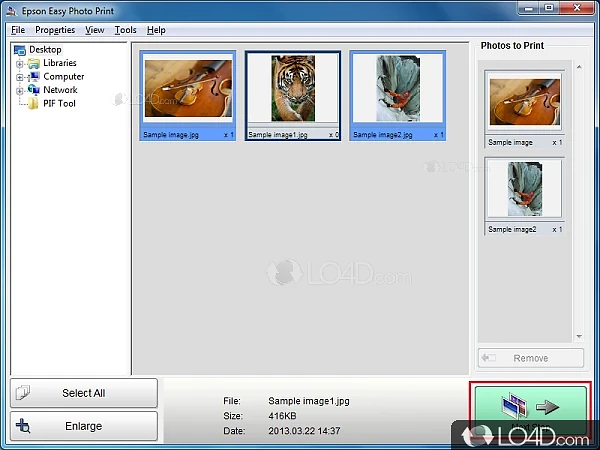
Task: Click the Sample image.jpg file name
Action: coord(171,135)
